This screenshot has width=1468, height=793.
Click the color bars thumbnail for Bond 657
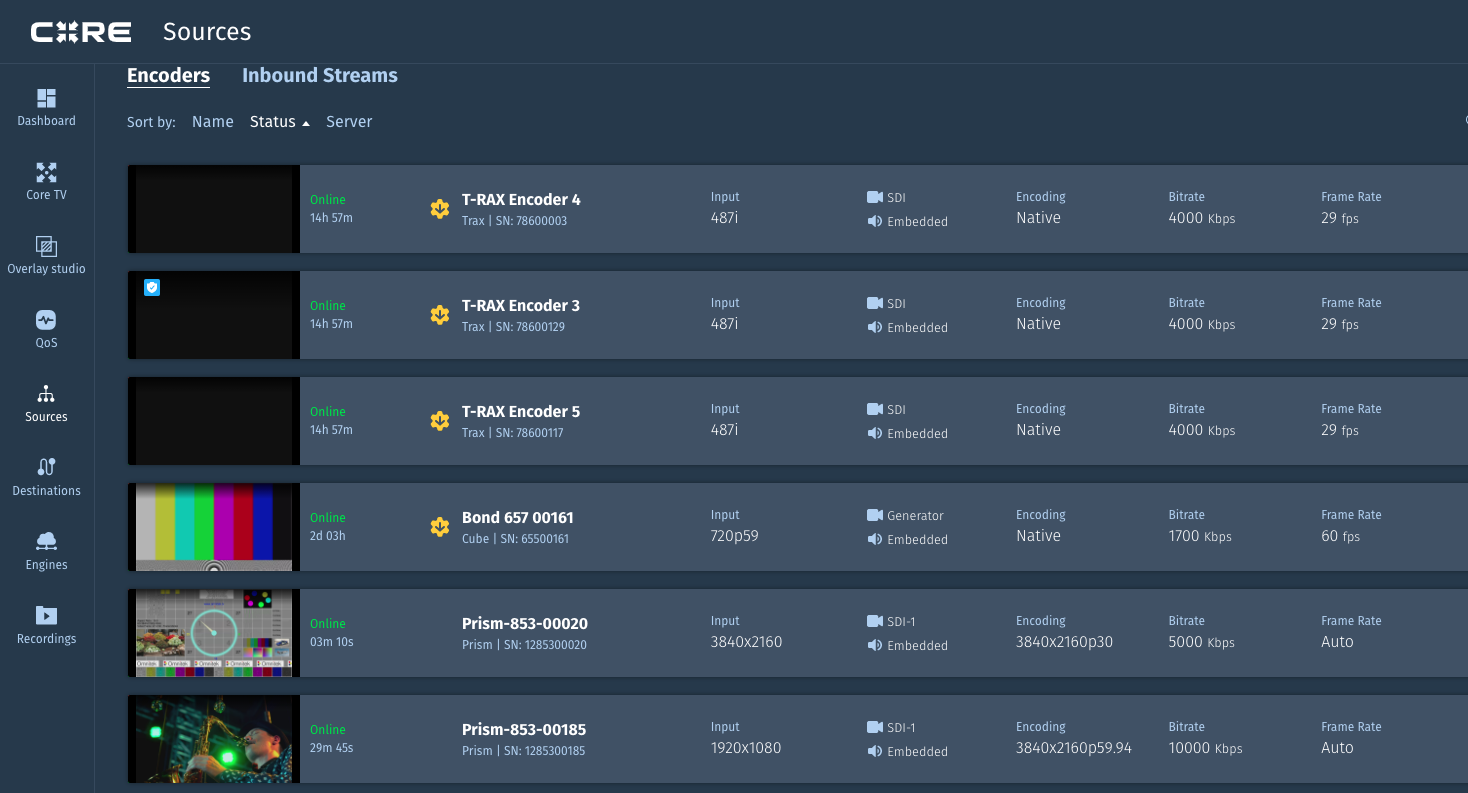214,527
